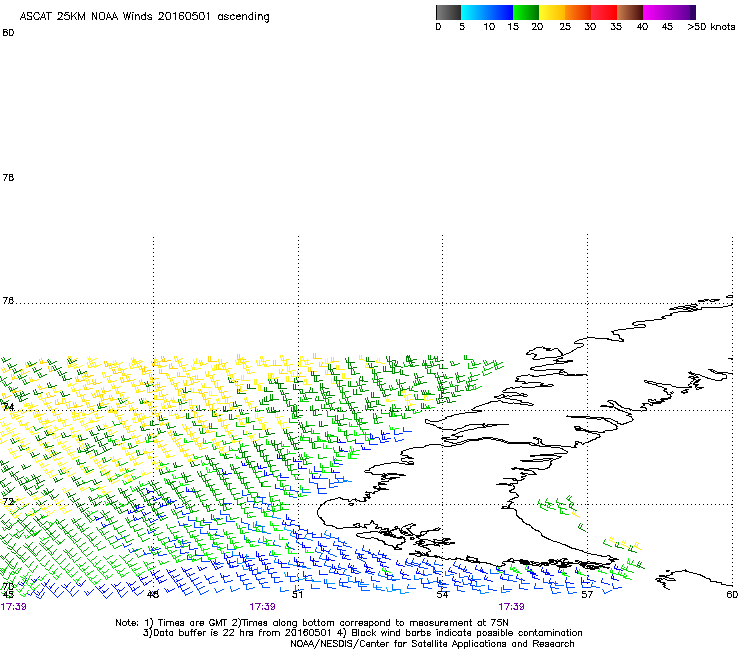Click the green 15-20 knots color band
The image size is (740, 650).
[526, 12]
